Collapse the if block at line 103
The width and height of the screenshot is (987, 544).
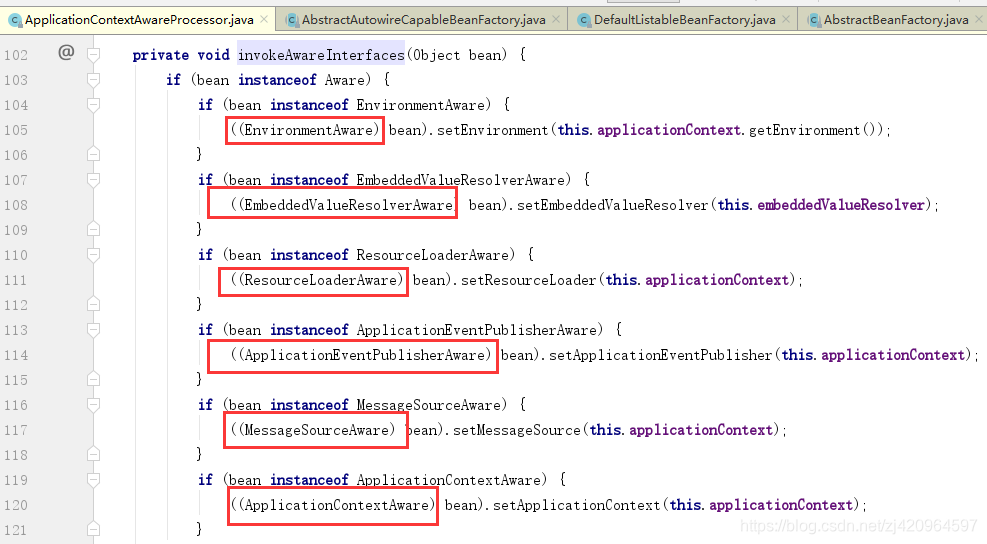coord(93,80)
